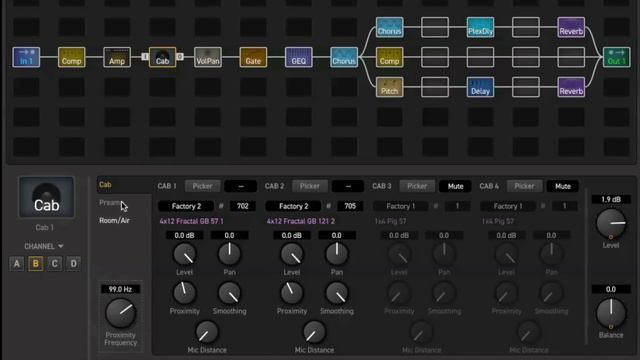Click the CAB 1 Mic Distance knob
The width and height of the screenshot is (640, 360).
coord(207,332)
